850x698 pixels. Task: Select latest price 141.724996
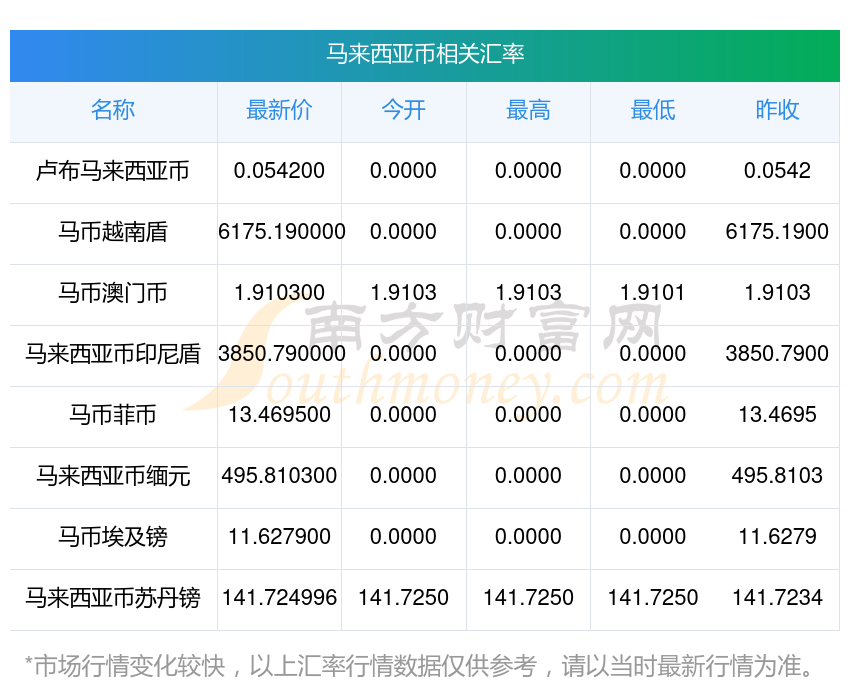(x=279, y=598)
